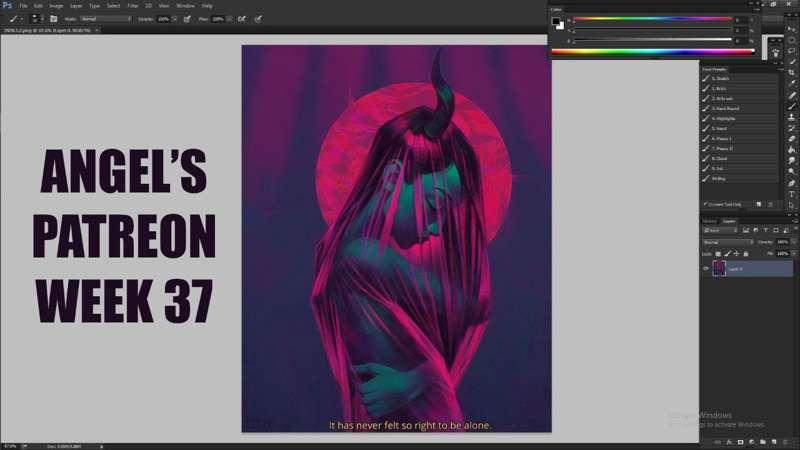Screen dimensions: 800x450
Task: Select the History Brush tool in toolbar
Action: 791,128
